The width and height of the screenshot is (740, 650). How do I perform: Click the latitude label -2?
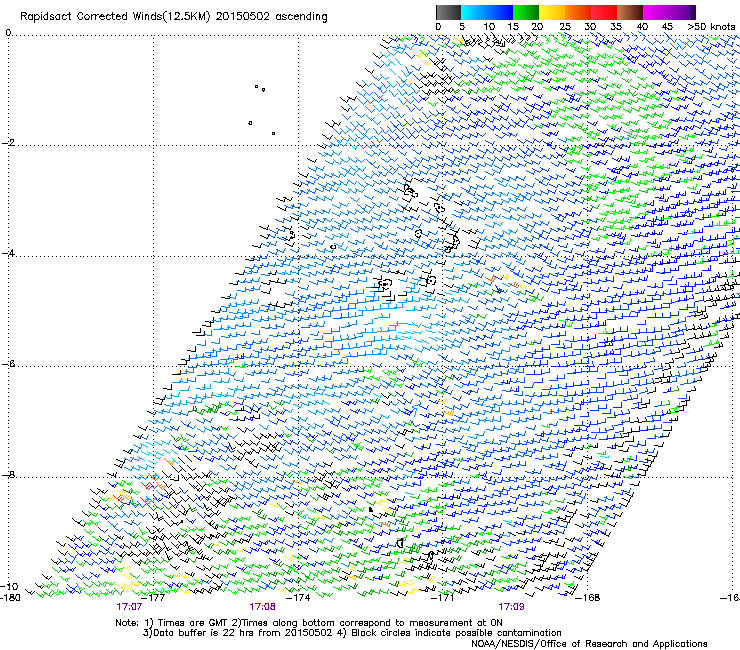tap(8, 143)
